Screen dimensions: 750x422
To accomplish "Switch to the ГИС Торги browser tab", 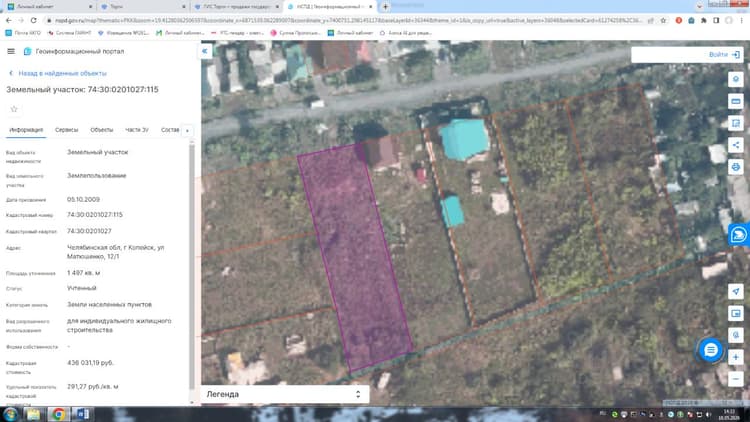I will 236,7.
